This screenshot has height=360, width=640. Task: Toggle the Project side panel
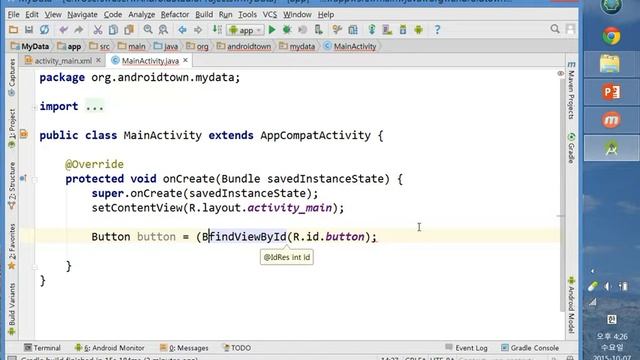[x=12, y=129]
